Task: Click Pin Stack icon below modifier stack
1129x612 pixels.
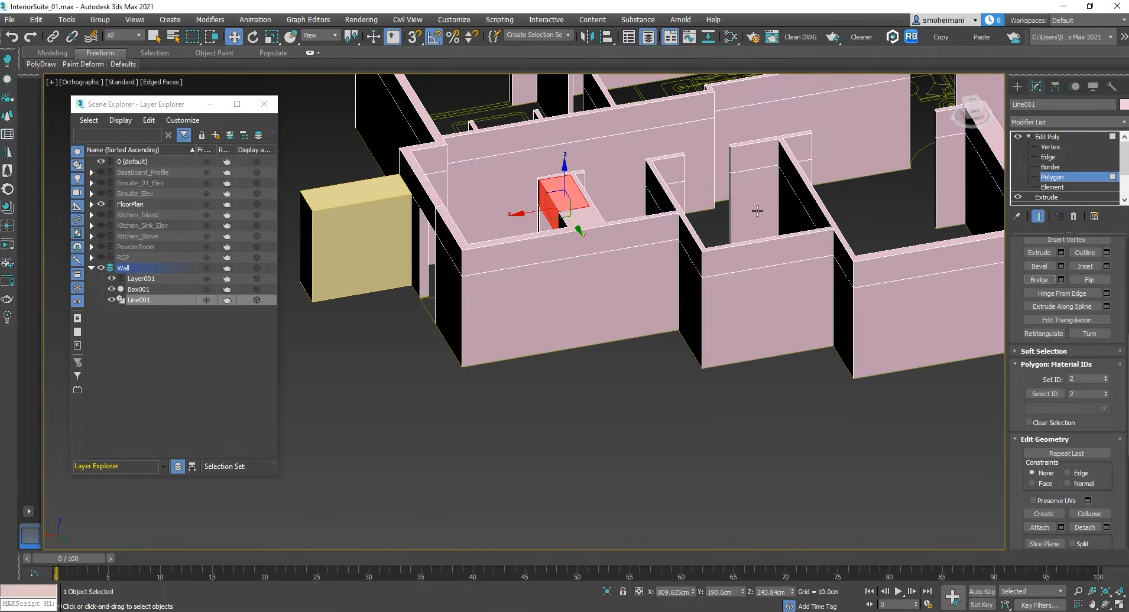Action: (x=1017, y=215)
